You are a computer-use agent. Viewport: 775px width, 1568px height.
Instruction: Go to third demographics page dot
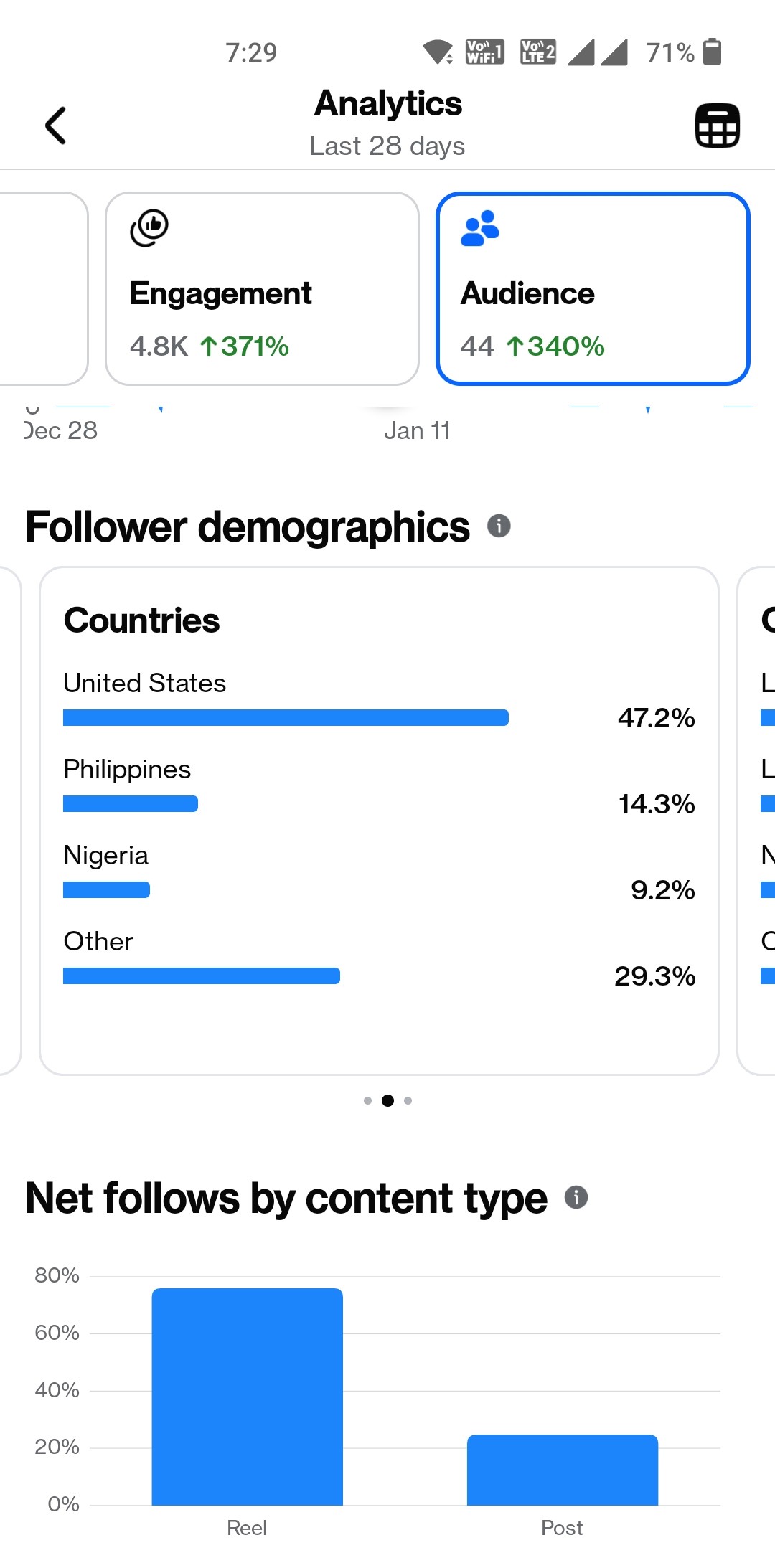coord(408,1100)
